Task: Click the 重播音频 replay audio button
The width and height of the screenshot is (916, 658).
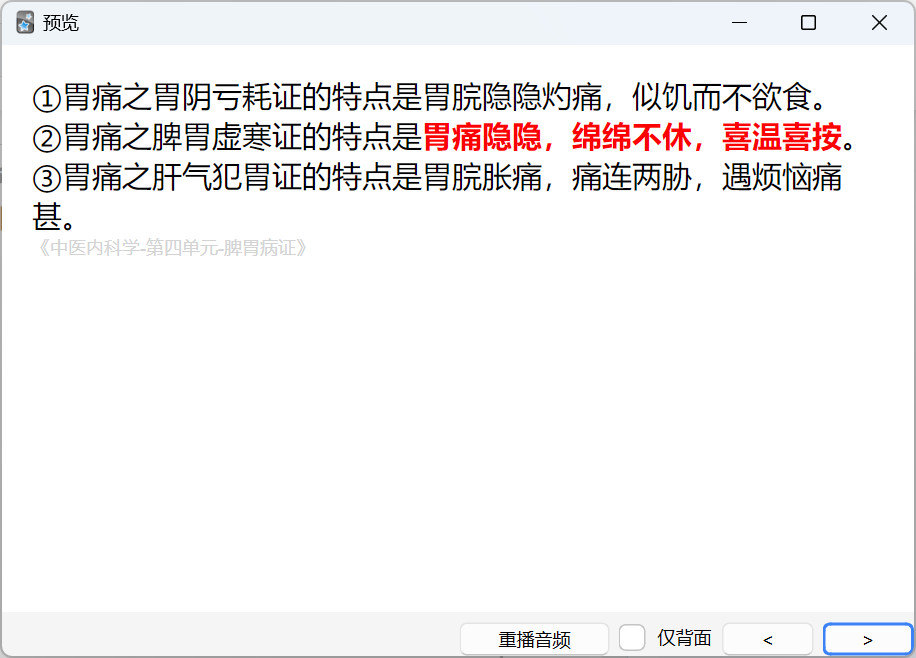Action: pos(534,639)
